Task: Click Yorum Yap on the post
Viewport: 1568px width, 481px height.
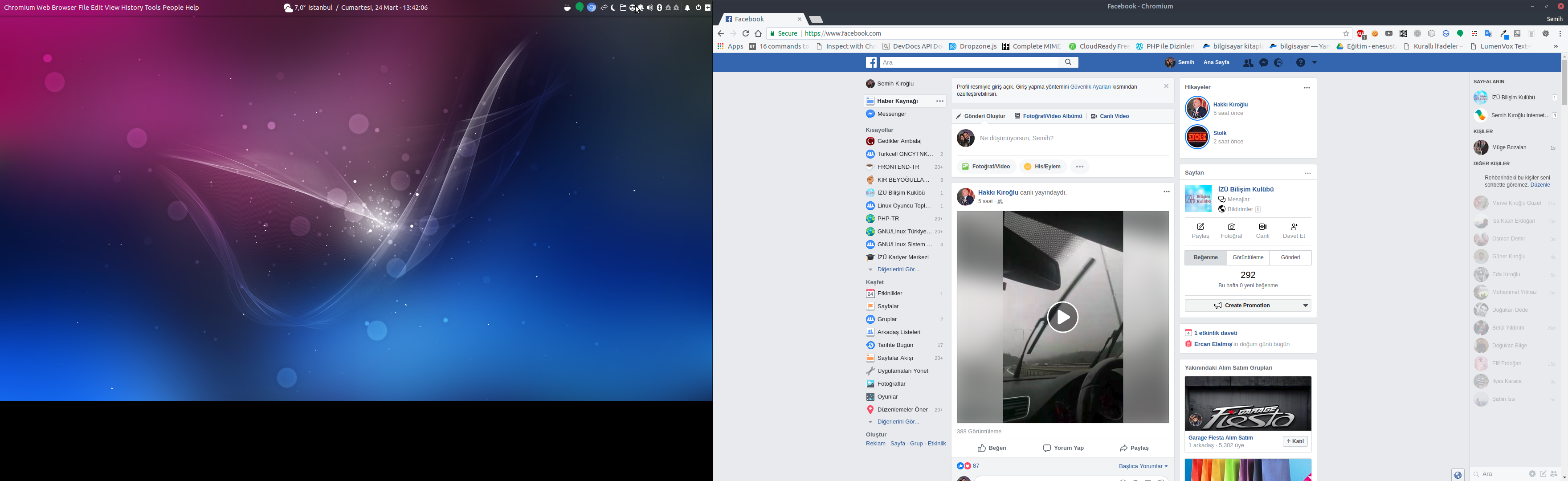Action: coord(1063,448)
